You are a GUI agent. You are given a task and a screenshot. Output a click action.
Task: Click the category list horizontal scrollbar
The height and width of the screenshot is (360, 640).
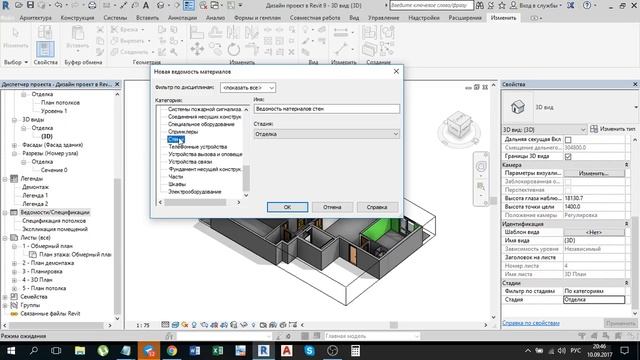[195, 202]
